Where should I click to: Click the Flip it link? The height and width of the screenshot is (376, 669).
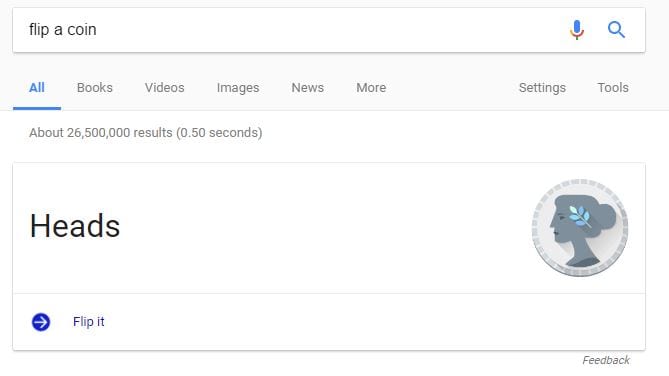pyautogui.click(x=88, y=321)
